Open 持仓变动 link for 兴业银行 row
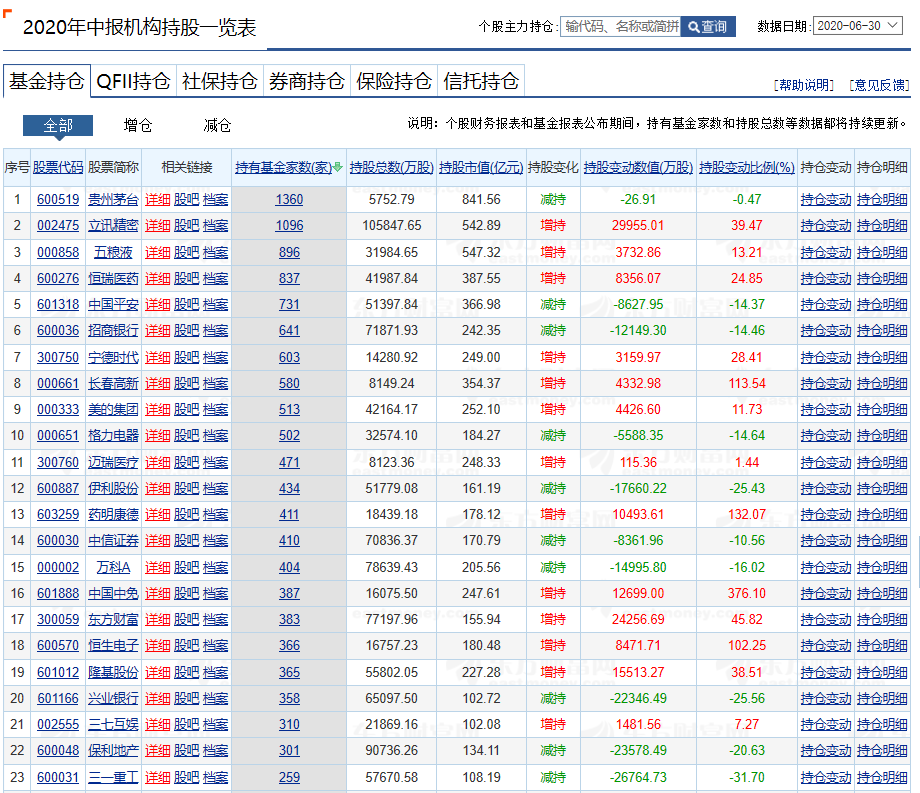This screenshot has height=793, width=920. pos(826,699)
